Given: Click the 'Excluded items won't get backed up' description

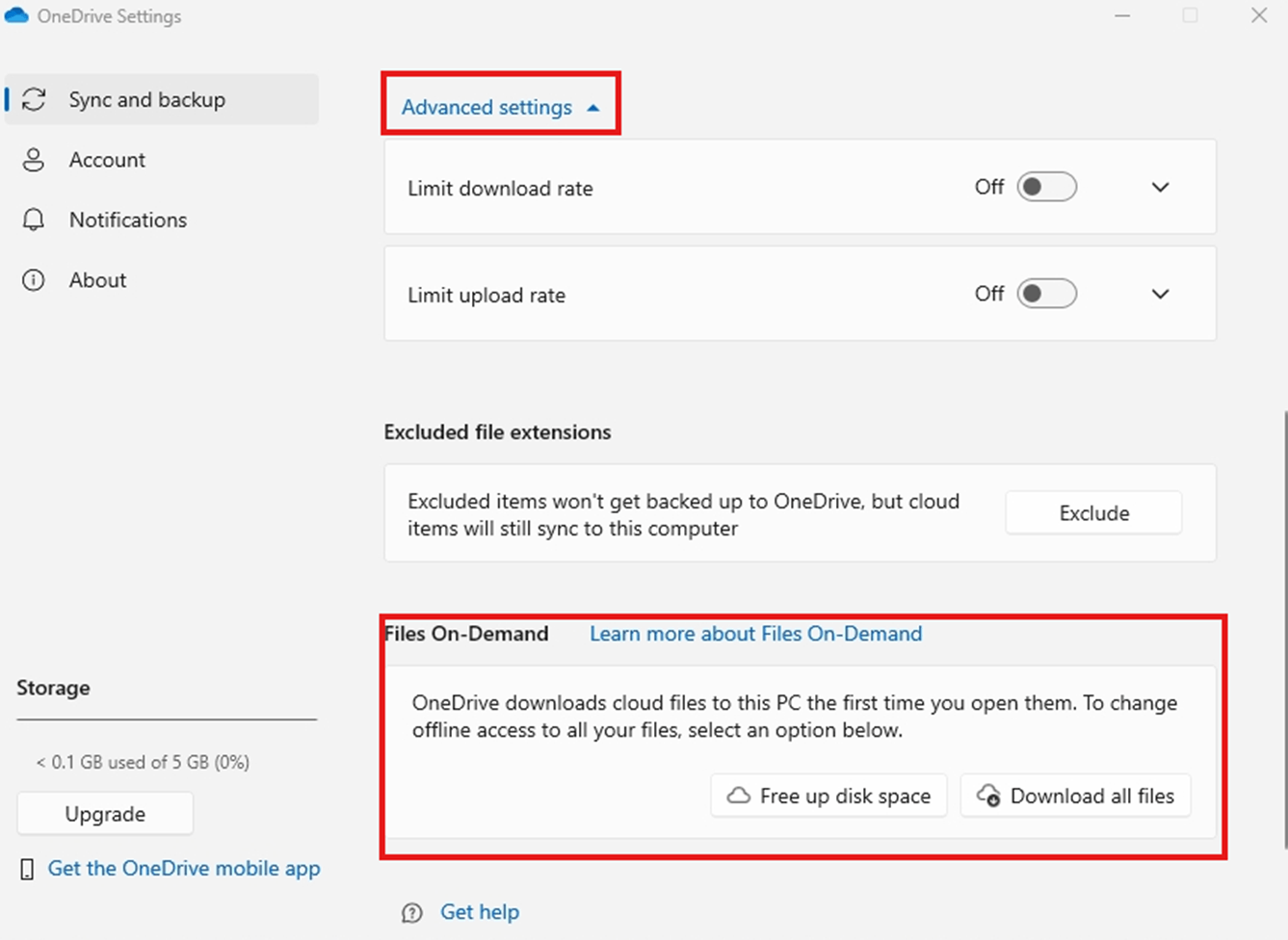Looking at the screenshot, I should tap(683, 514).
